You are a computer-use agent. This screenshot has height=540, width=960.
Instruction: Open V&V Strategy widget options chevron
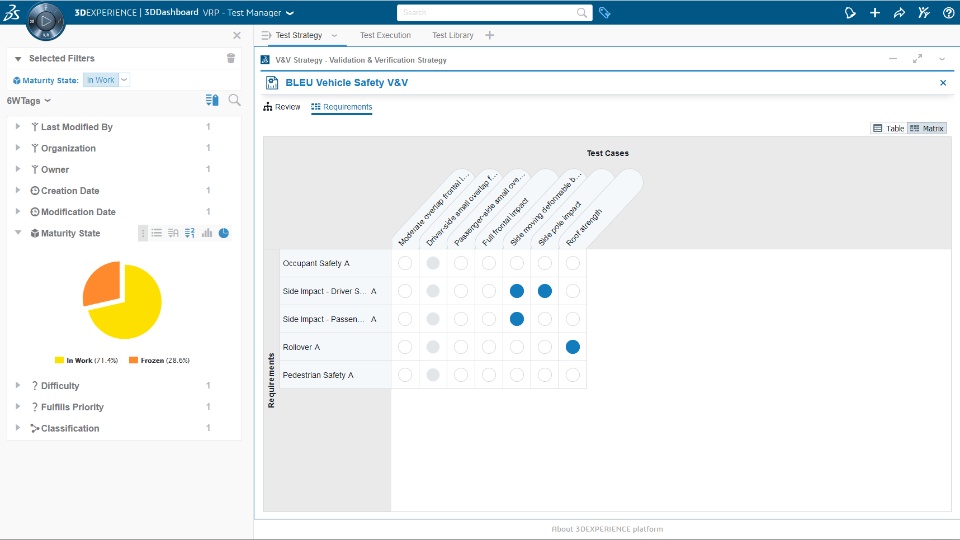[942, 59]
